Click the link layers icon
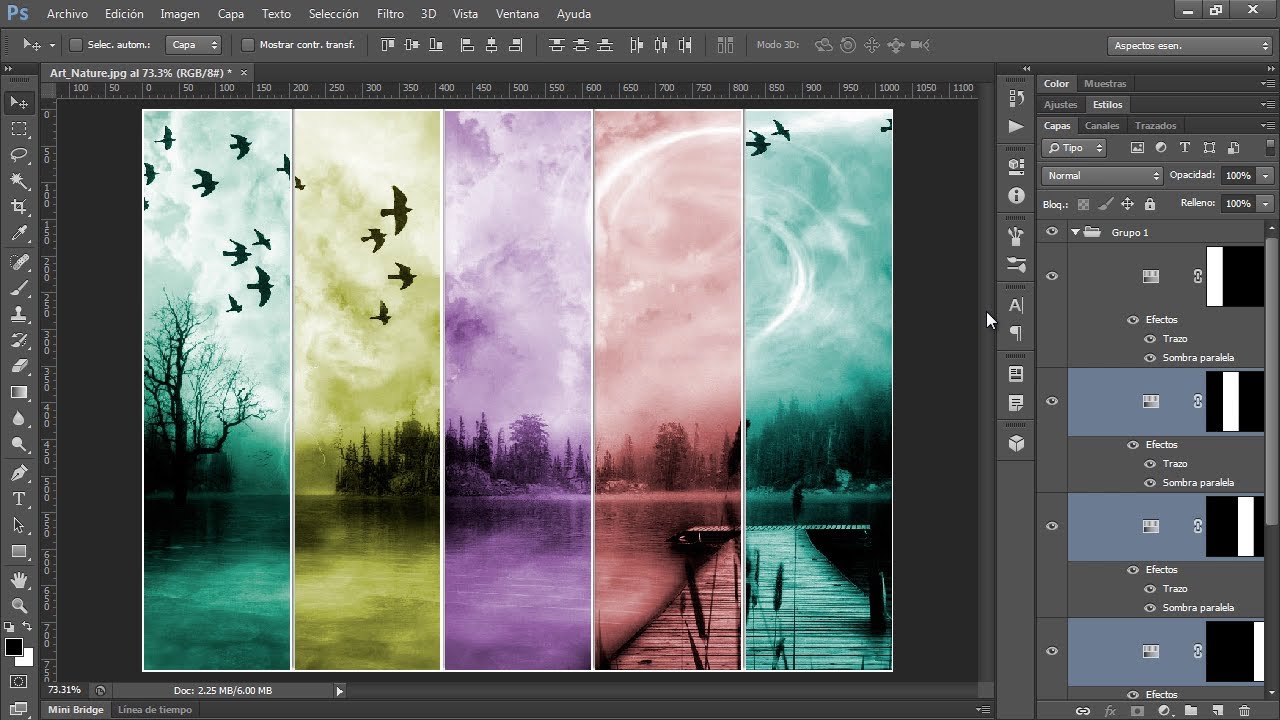 click(1082, 711)
